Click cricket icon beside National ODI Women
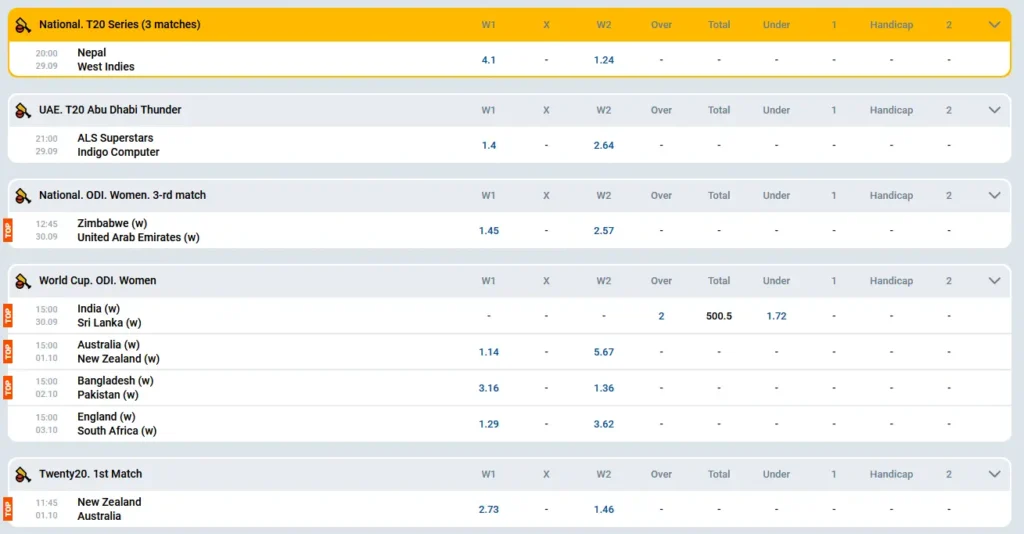 point(23,195)
